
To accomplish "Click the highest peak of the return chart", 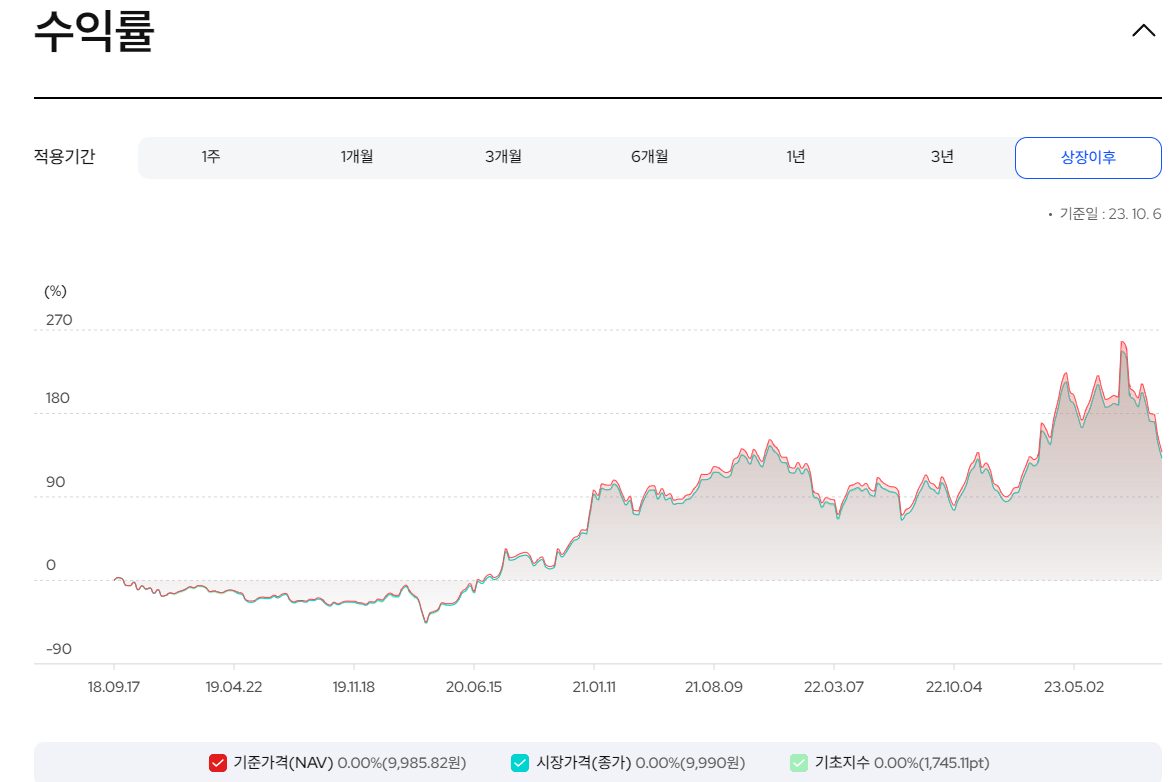I will pyautogui.click(x=1123, y=342).
